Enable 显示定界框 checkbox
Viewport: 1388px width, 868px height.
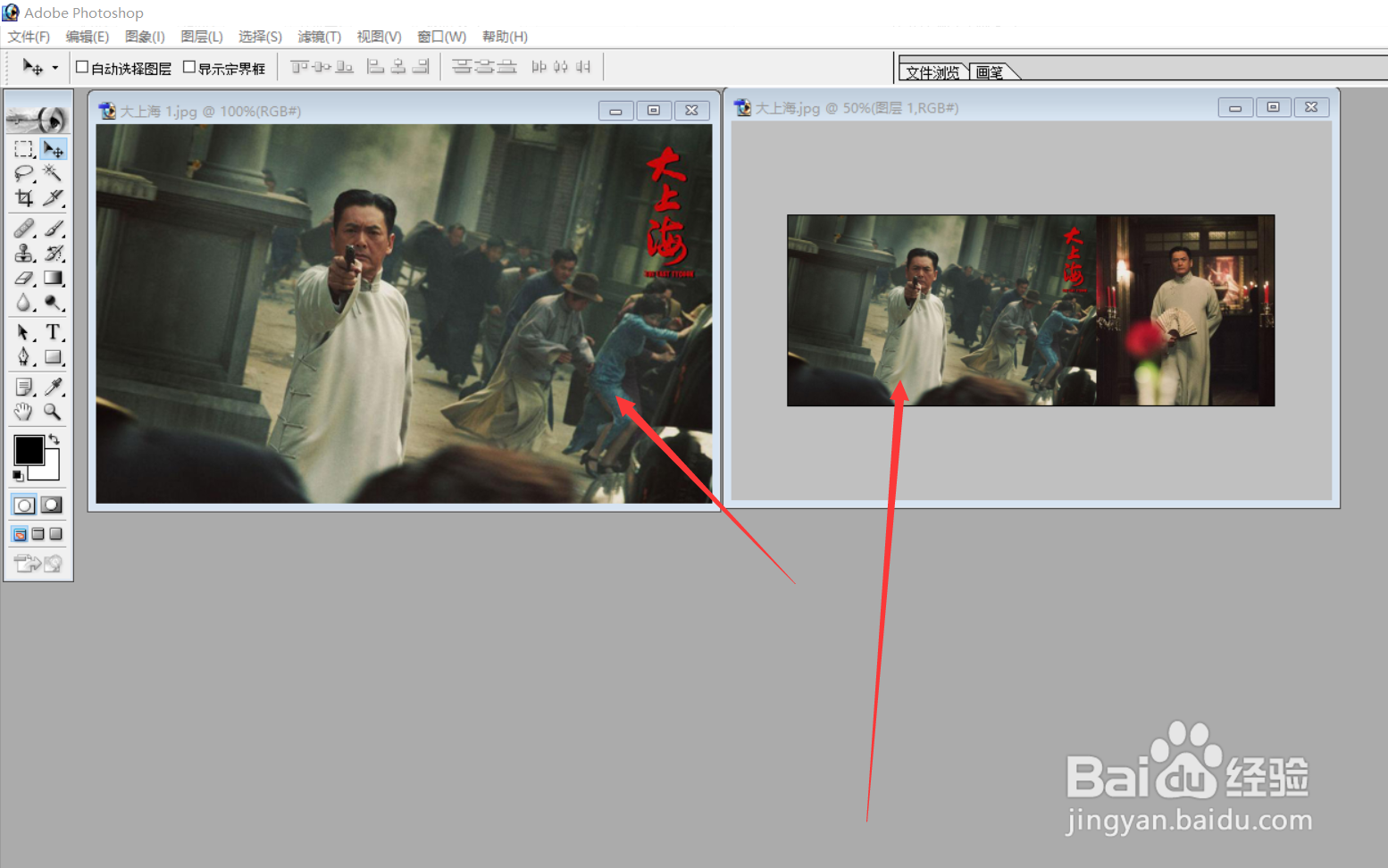click(188, 67)
